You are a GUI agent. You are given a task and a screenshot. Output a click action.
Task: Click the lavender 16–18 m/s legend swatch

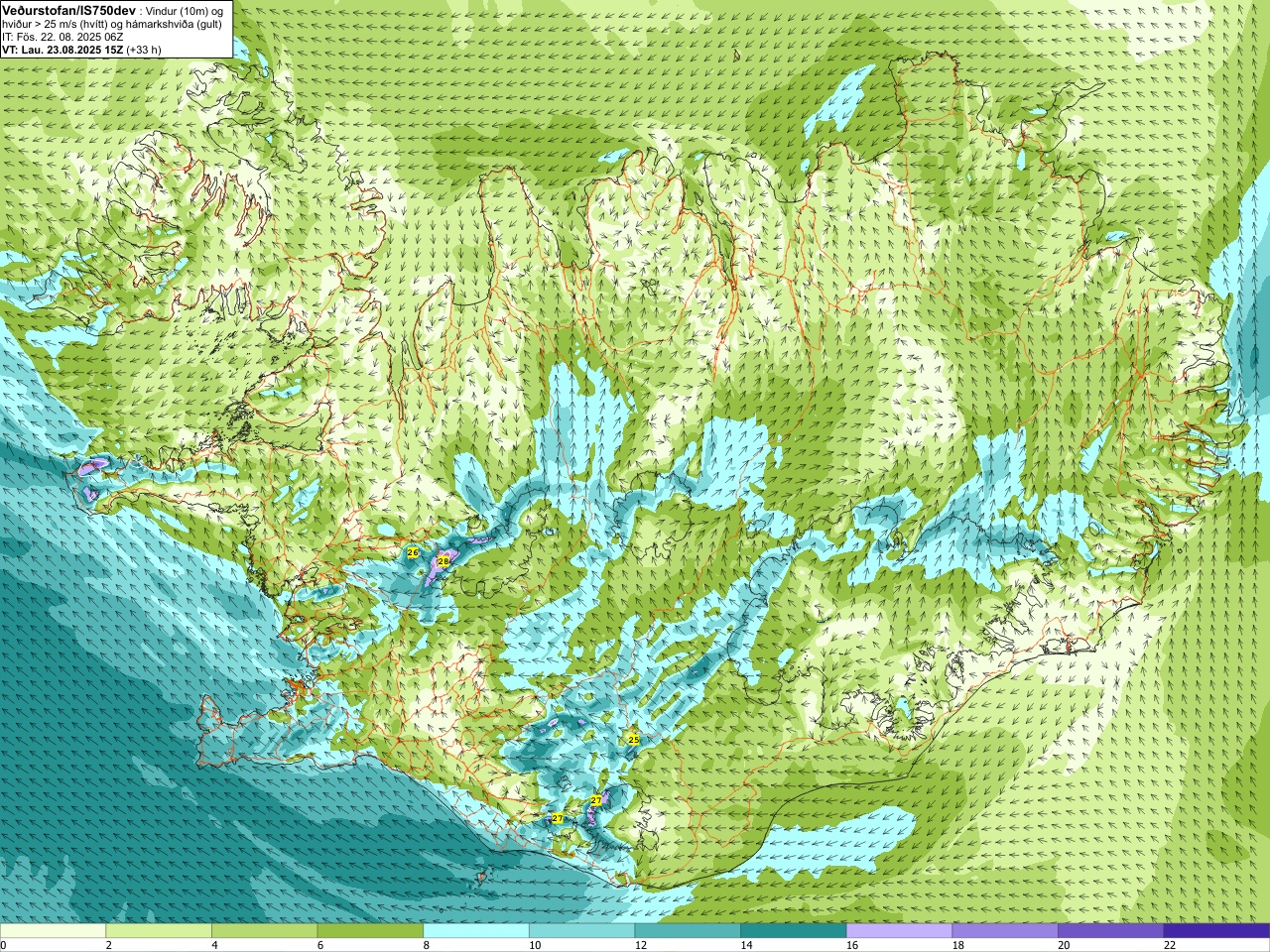900,931
